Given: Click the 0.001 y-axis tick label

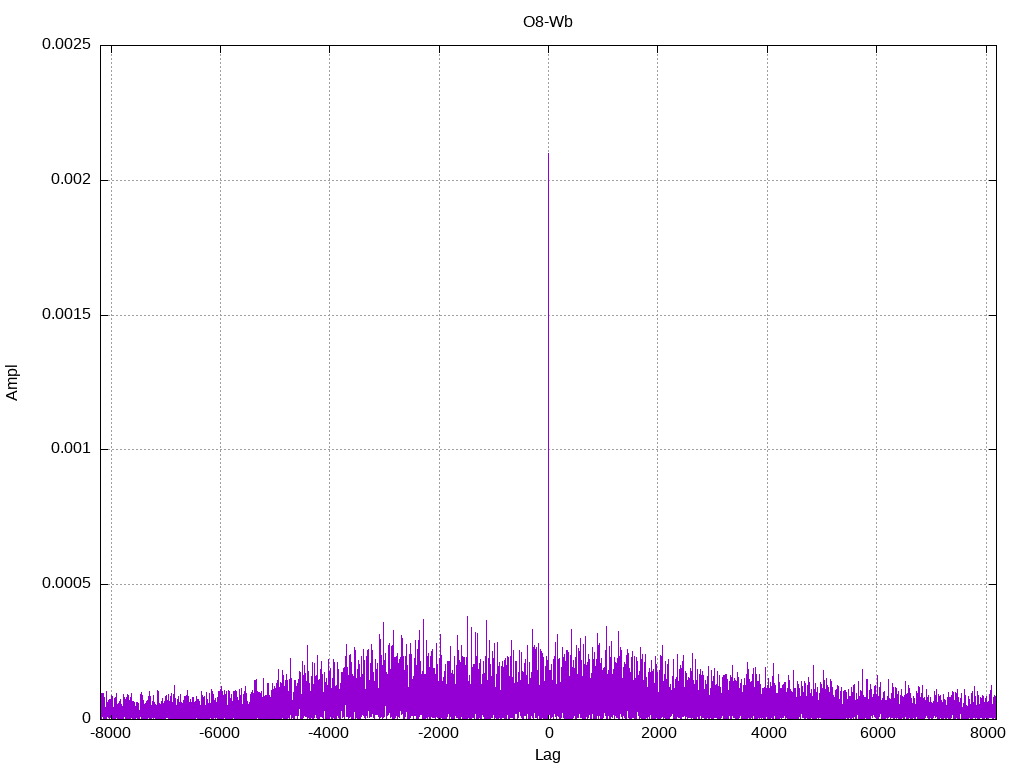Looking at the screenshot, I should point(70,449).
